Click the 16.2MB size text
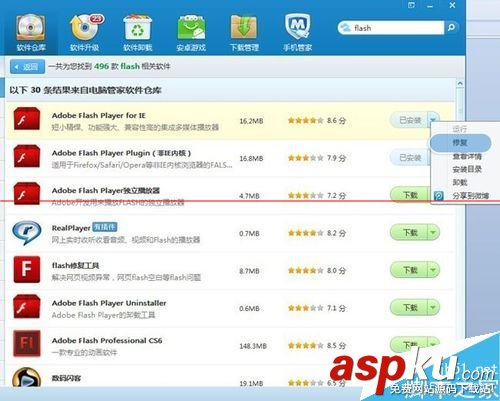The image size is (500, 401). click(x=251, y=121)
